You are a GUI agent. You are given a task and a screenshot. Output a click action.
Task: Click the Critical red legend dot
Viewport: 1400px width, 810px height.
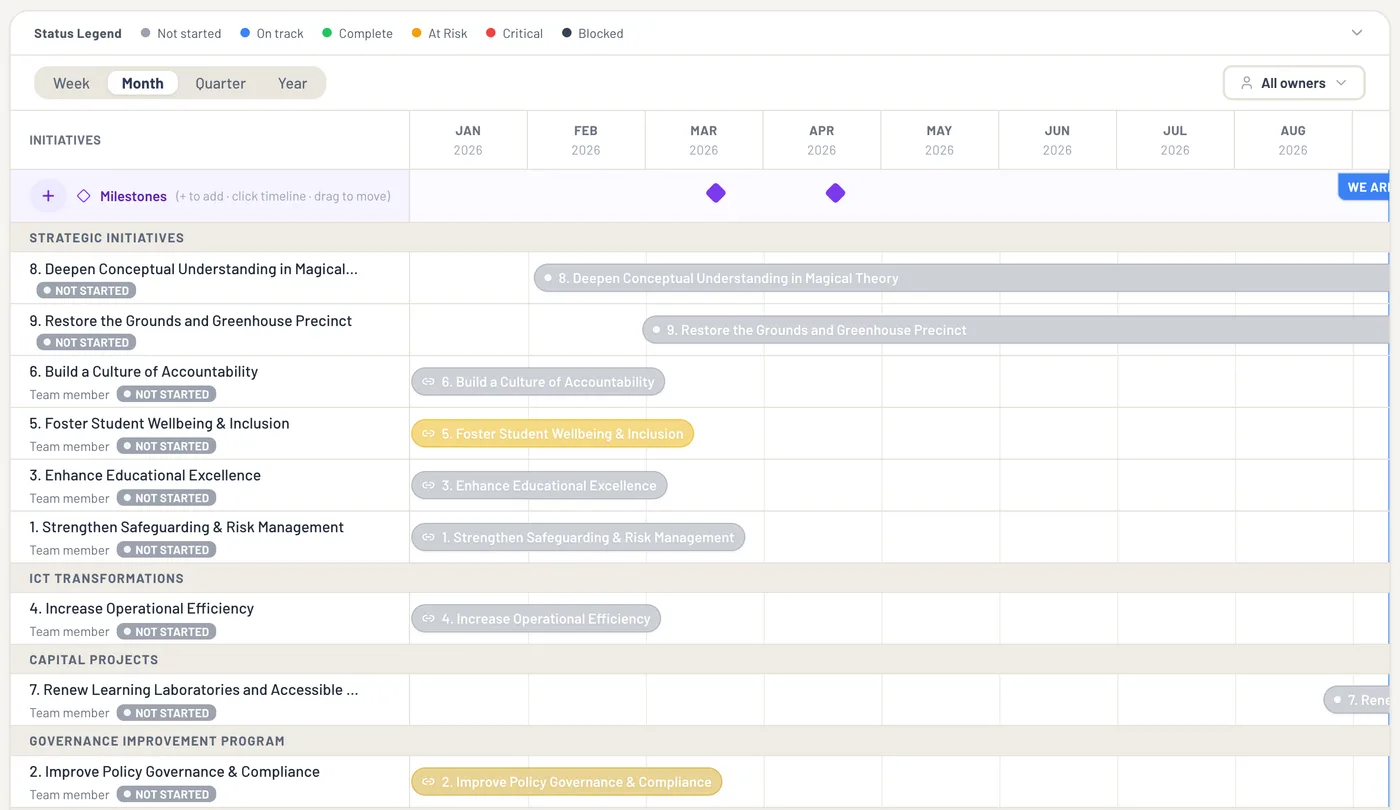[491, 33]
